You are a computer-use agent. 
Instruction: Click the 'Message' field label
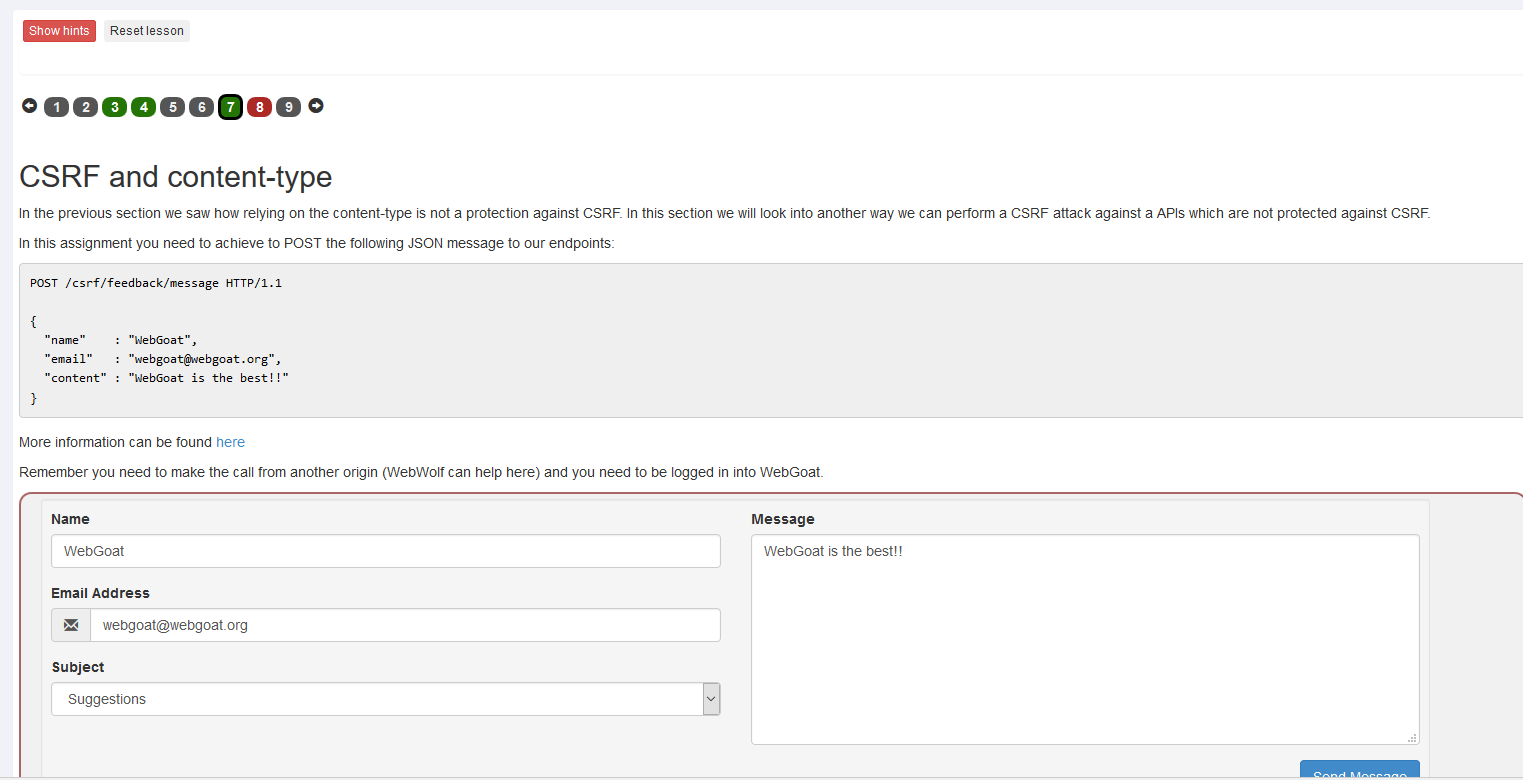click(783, 519)
